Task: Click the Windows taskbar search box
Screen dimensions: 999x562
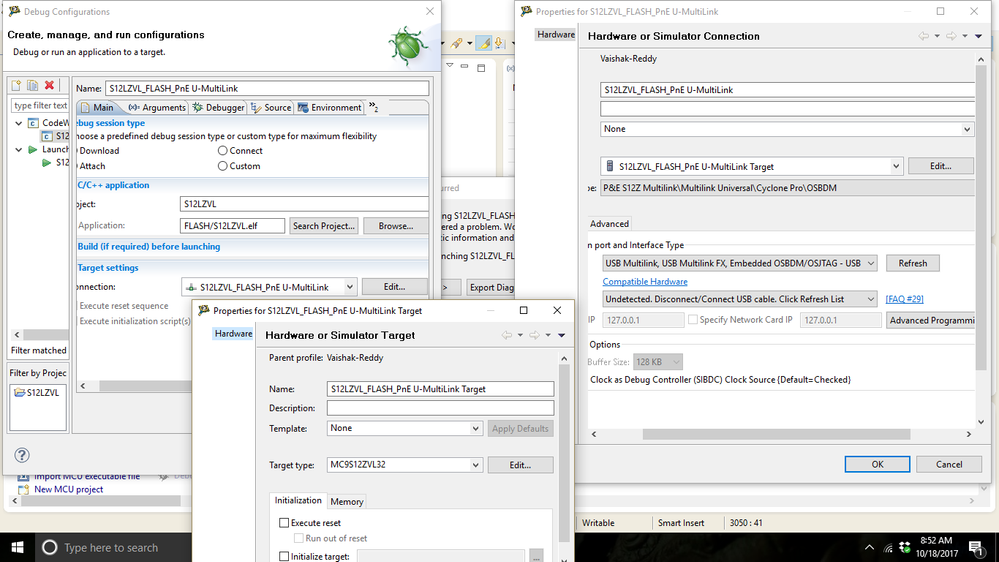Action: (111, 547)
